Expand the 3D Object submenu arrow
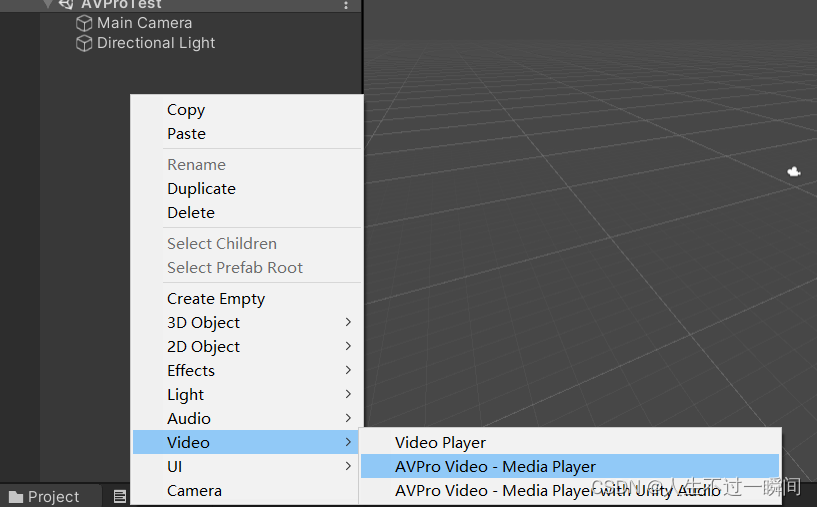Screen dimensions: 817x507 348,323
